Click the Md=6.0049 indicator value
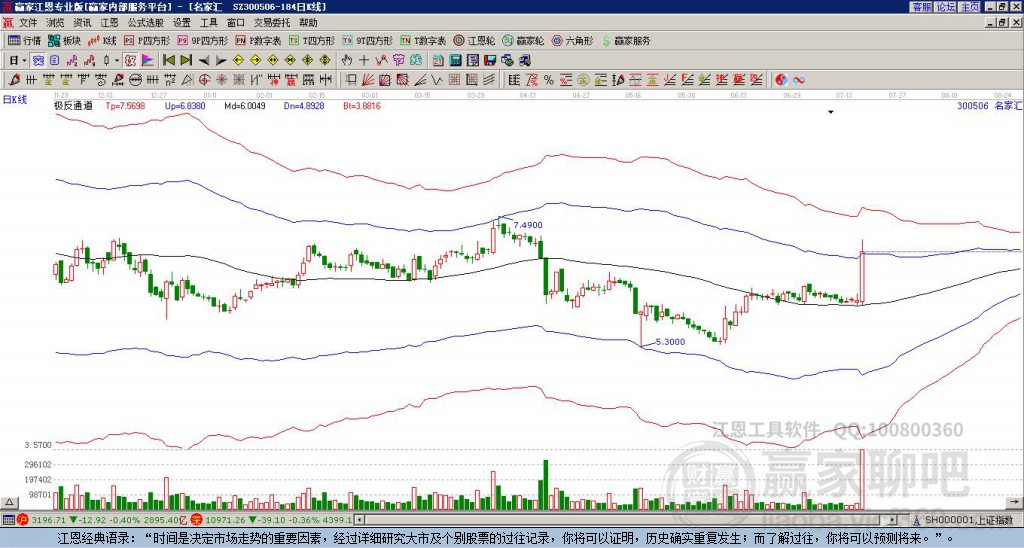This screenshot has height=548, width=1024. point(245,106)
